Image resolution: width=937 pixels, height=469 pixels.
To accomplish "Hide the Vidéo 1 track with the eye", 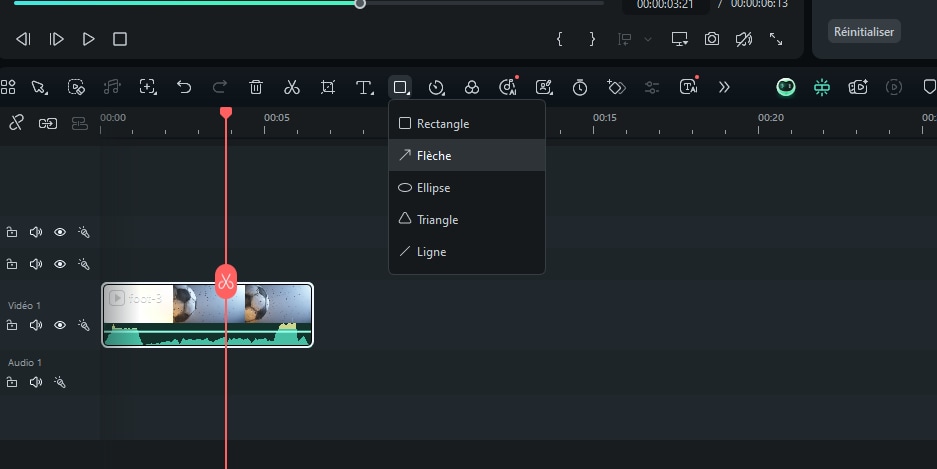I will click(x=60, y=325).
